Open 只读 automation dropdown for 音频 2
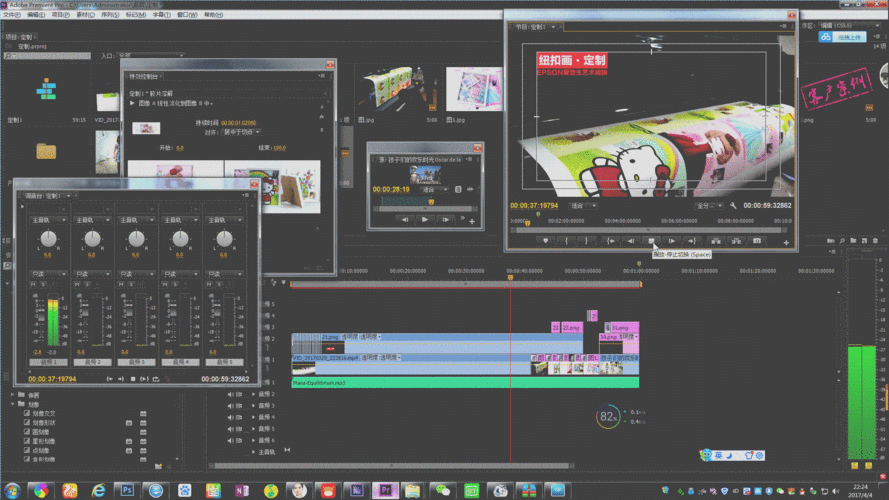 click(92, 274)
